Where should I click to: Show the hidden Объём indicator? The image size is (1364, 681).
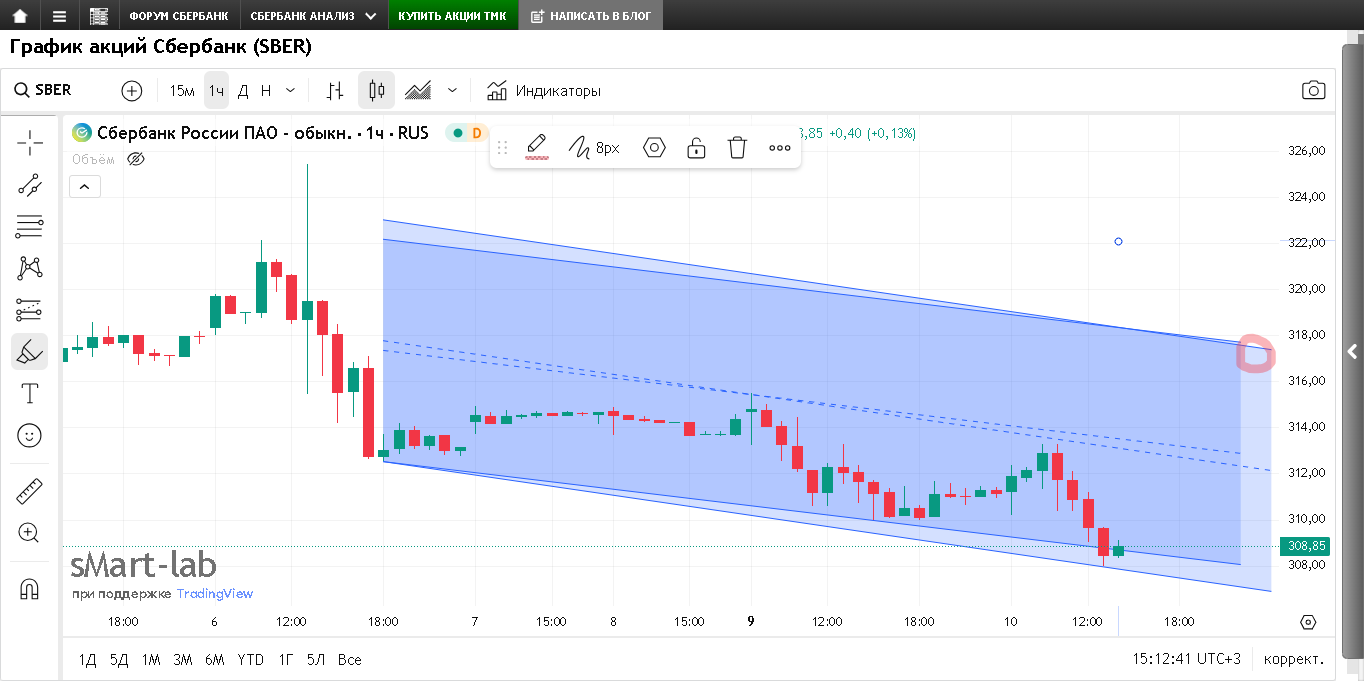138,159
